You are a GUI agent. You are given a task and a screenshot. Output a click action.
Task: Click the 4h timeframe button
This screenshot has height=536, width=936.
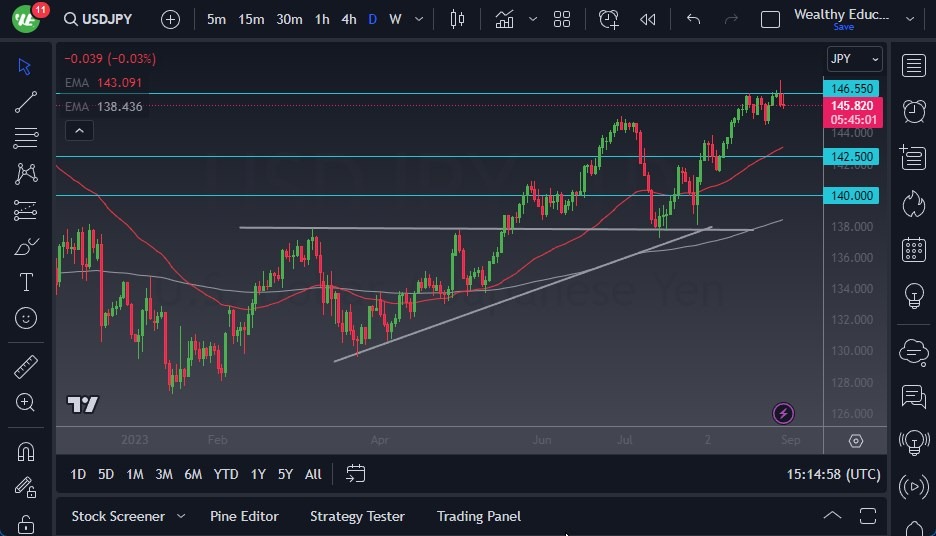pos(348,19)
